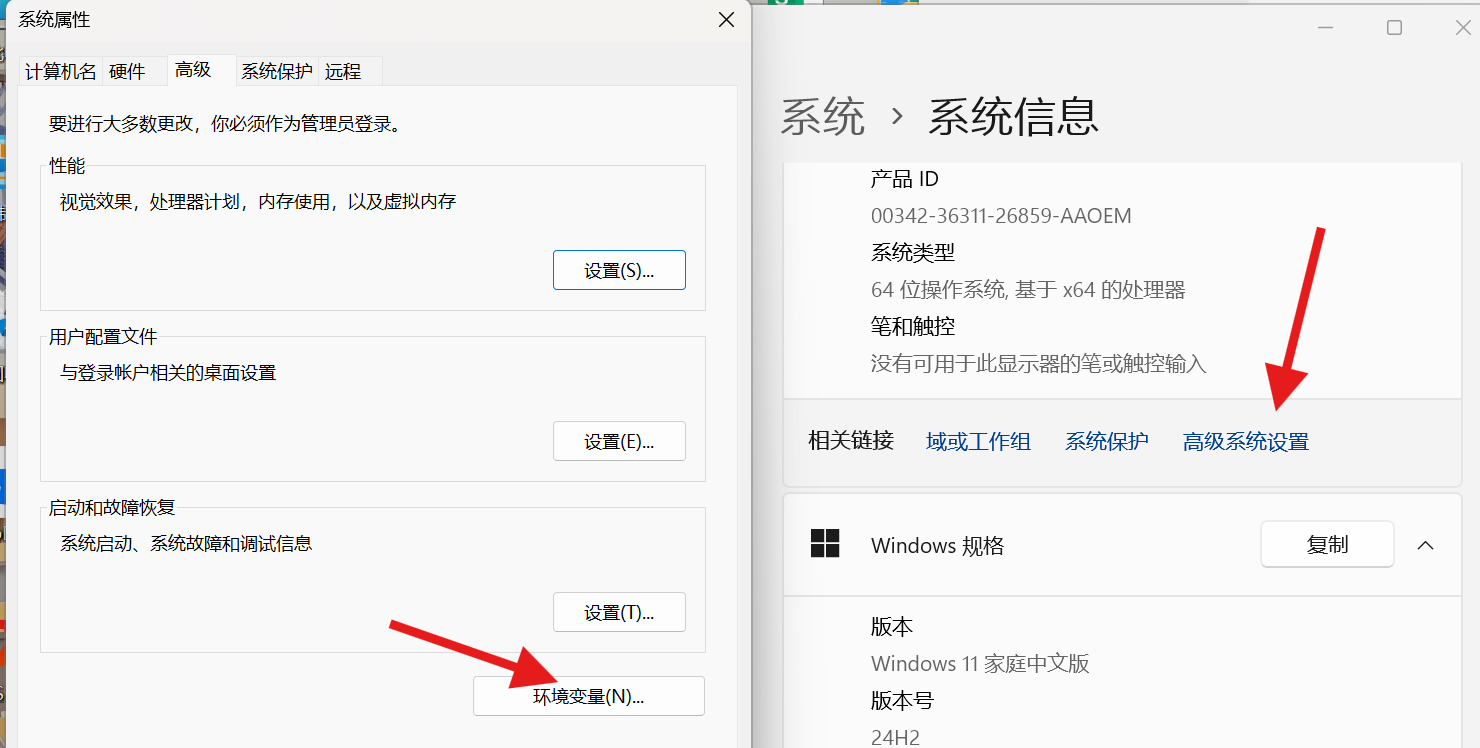1480x748 pixels.
Task: Close the Settings window
Action: pos(1461,28)
